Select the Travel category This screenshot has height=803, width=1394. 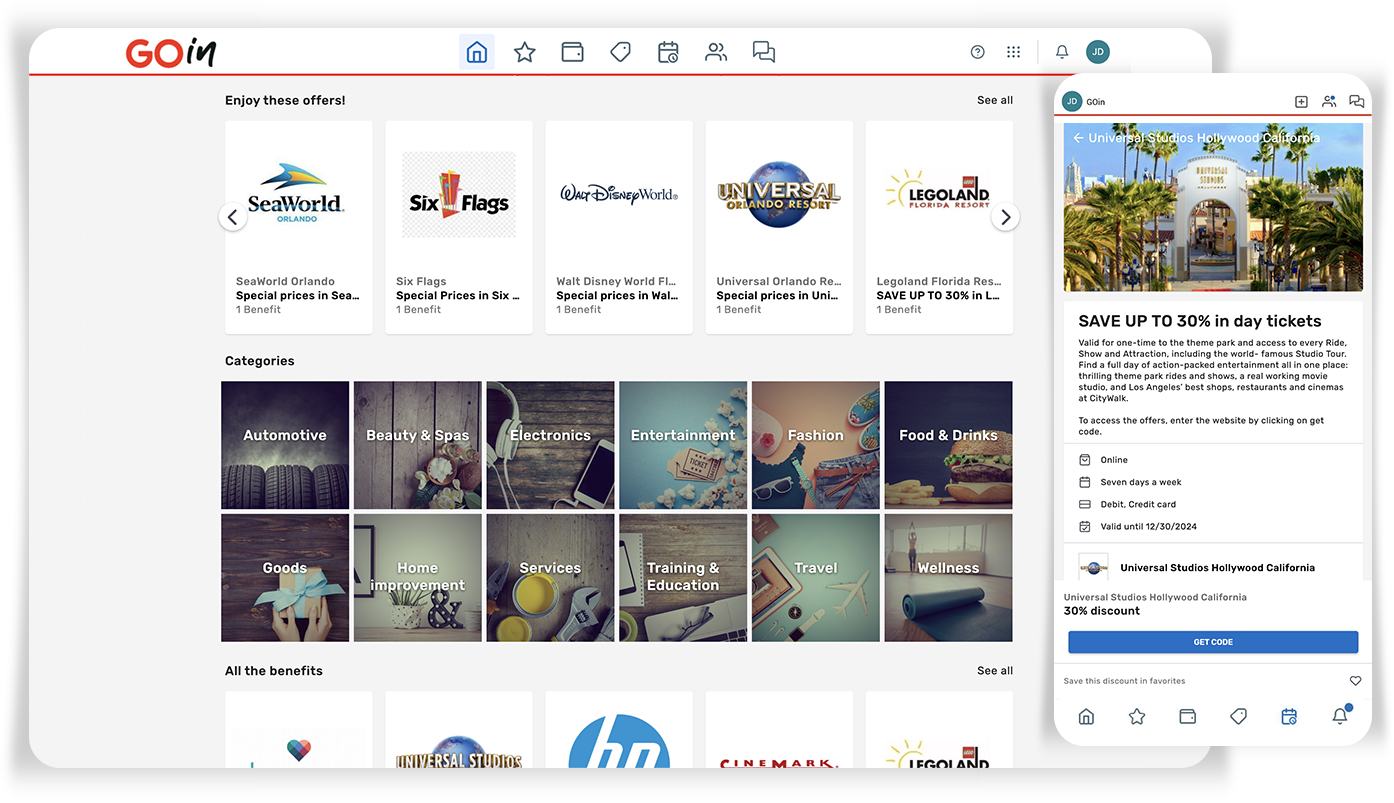[816, 578]
